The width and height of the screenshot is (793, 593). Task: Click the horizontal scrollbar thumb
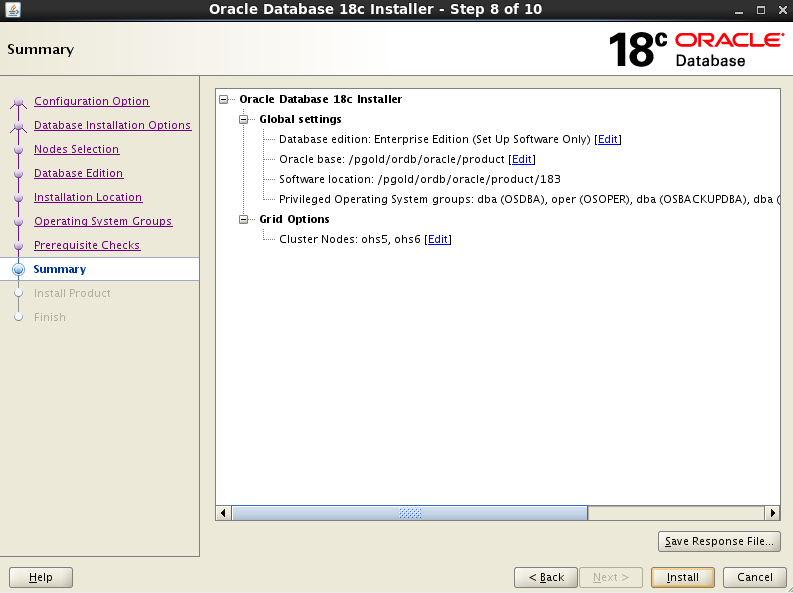click(x=410, y=513)
